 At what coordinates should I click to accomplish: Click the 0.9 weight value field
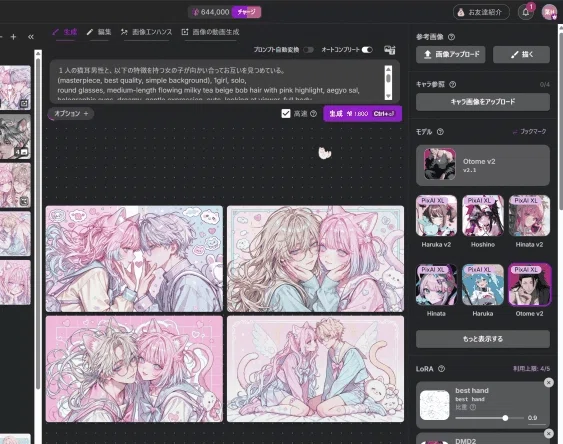coord(536,418)
